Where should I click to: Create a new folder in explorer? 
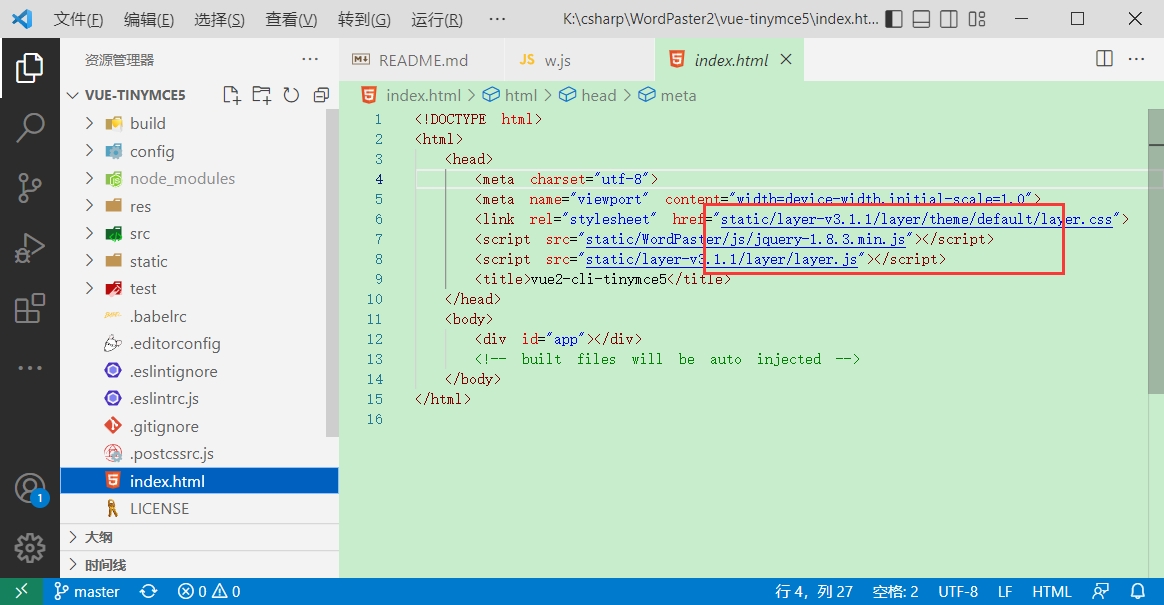click(x=261, y=95)
